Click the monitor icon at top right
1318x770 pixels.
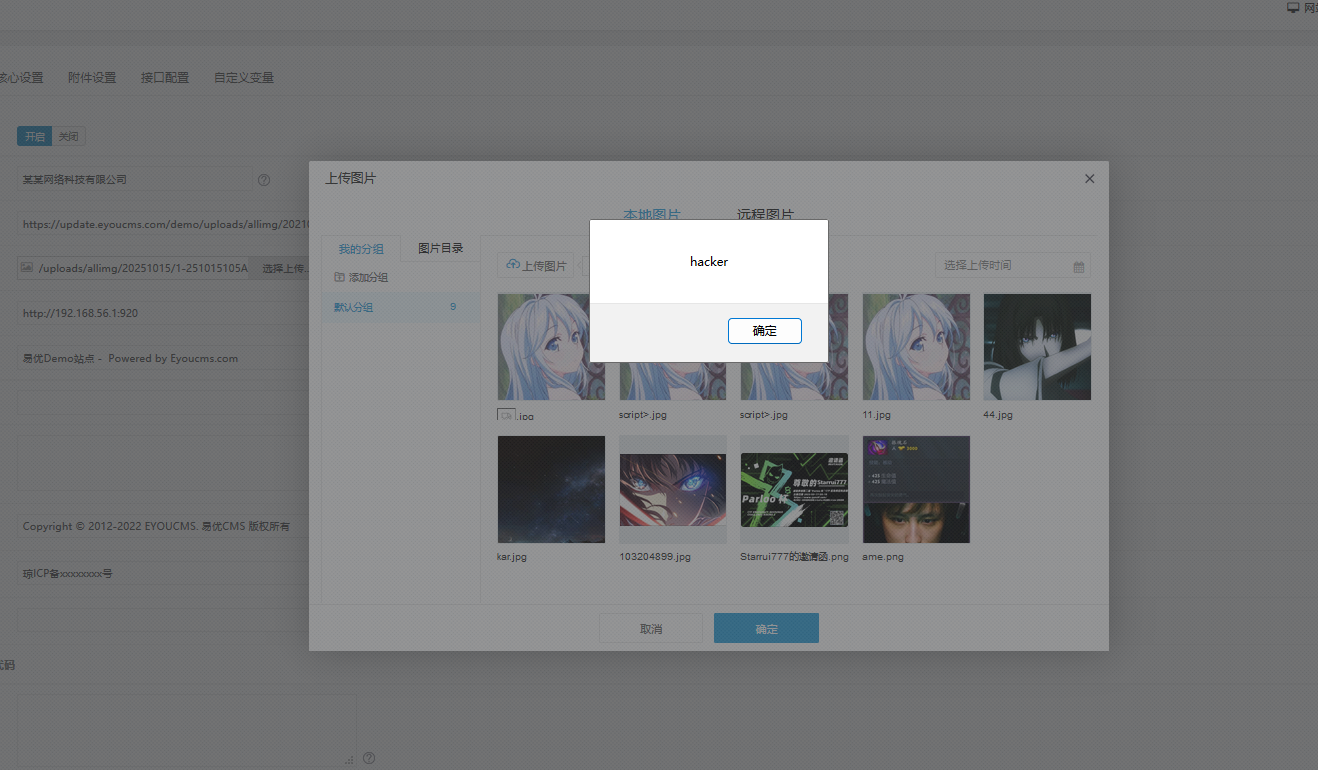click(1292, 7)
